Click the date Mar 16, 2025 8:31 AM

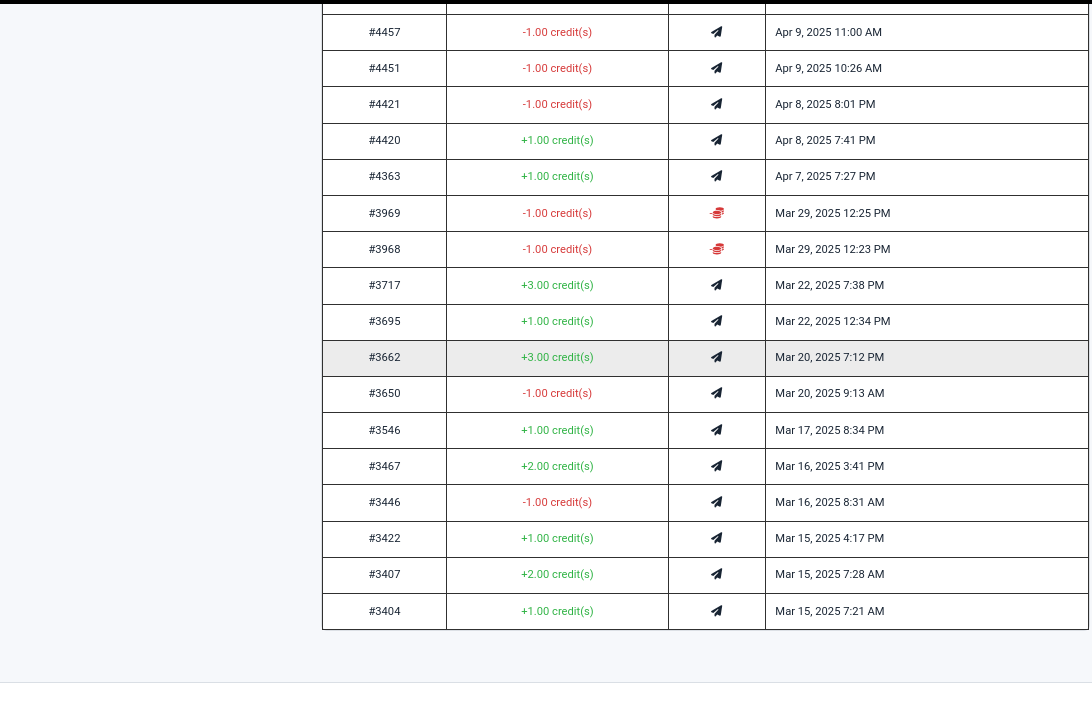829,502
